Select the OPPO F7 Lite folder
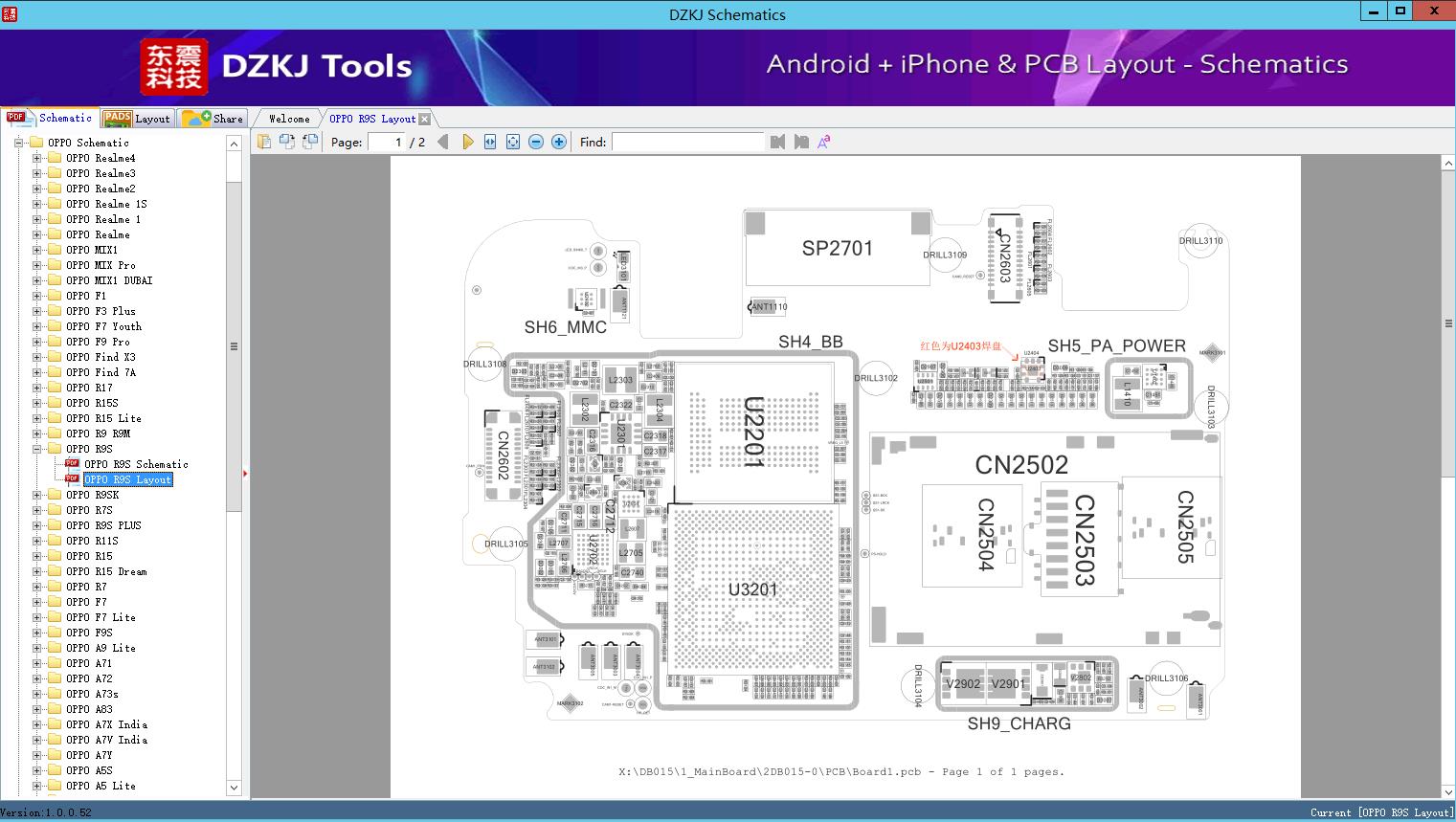The image size is (1456, 822). click(101, 617)
